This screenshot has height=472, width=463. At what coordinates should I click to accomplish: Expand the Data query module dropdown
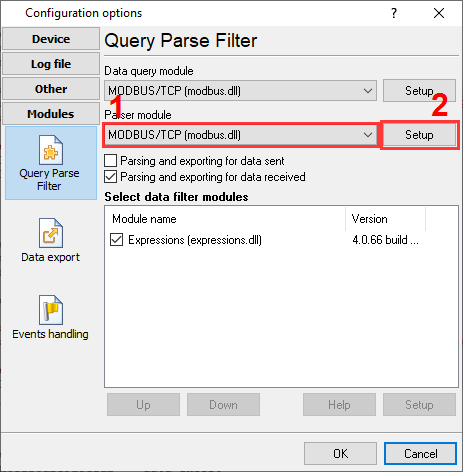point(240,91)
